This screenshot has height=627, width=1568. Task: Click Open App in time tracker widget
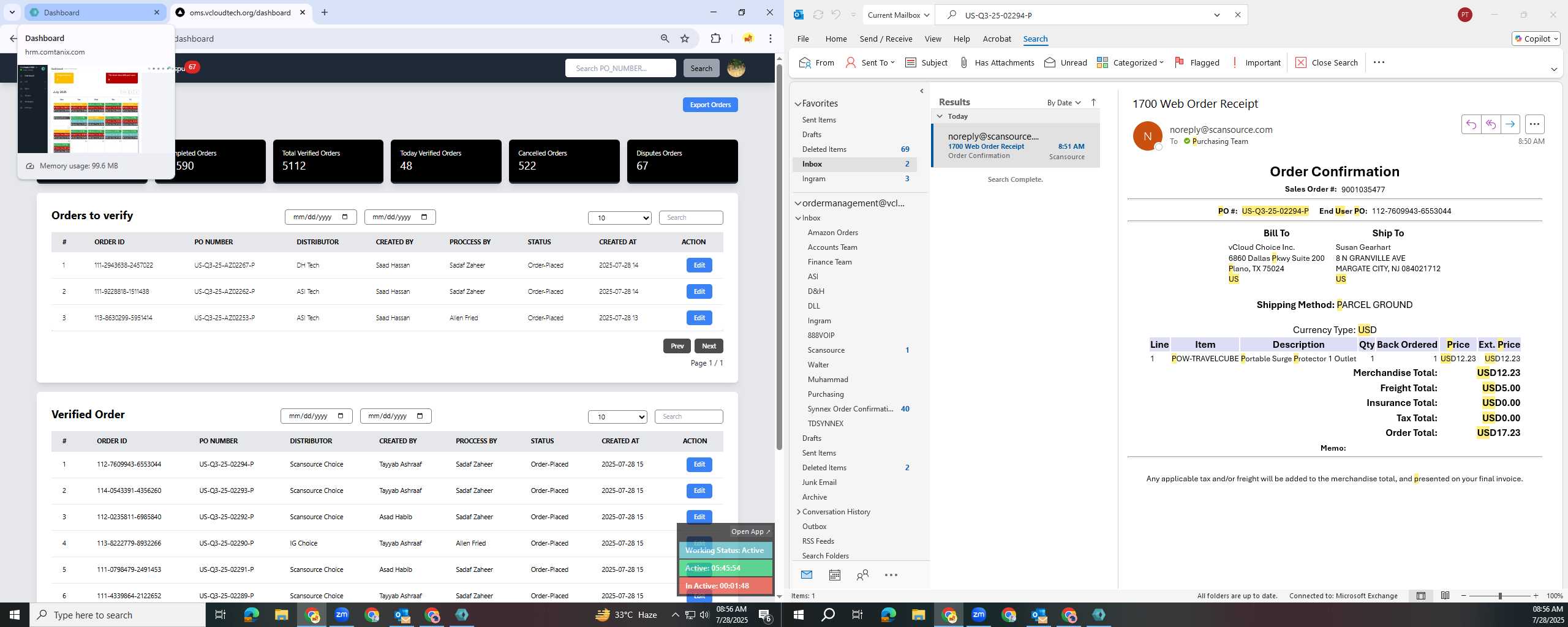(750, 531)
